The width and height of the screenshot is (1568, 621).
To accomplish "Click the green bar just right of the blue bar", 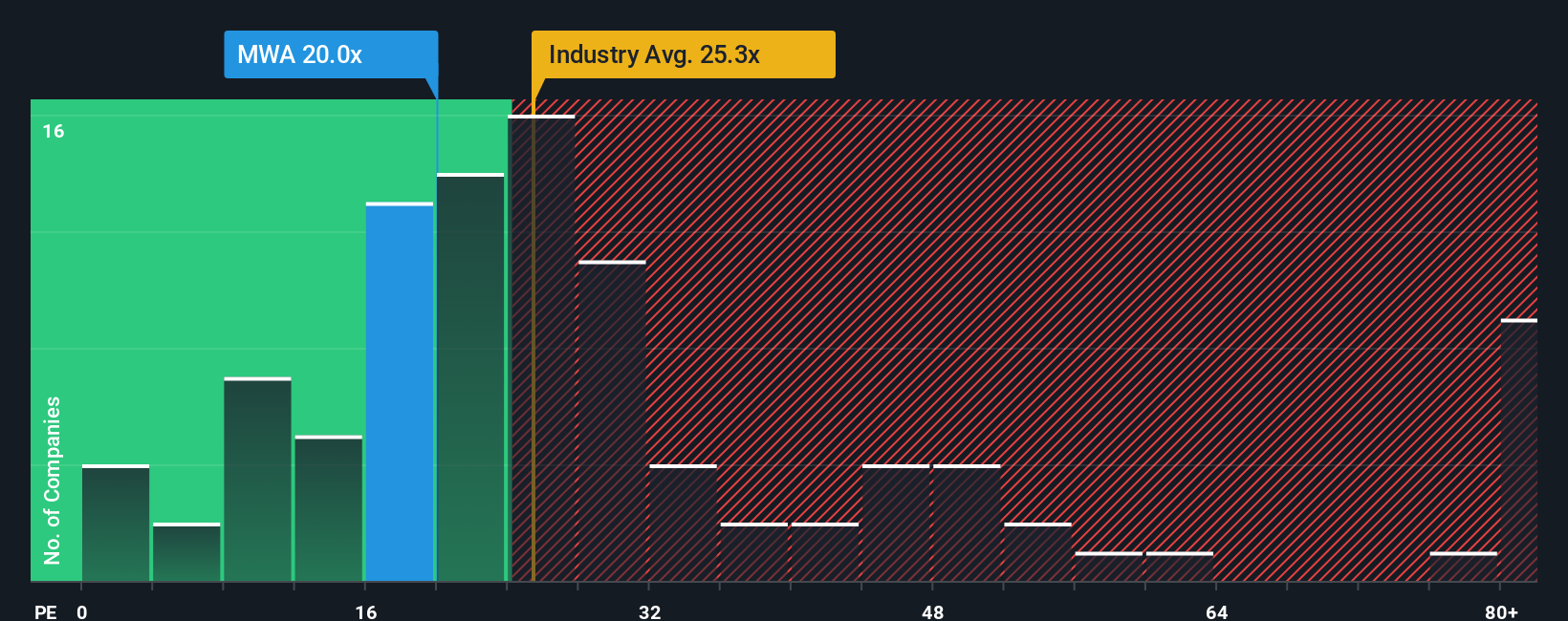I will (x=470, y=377).
